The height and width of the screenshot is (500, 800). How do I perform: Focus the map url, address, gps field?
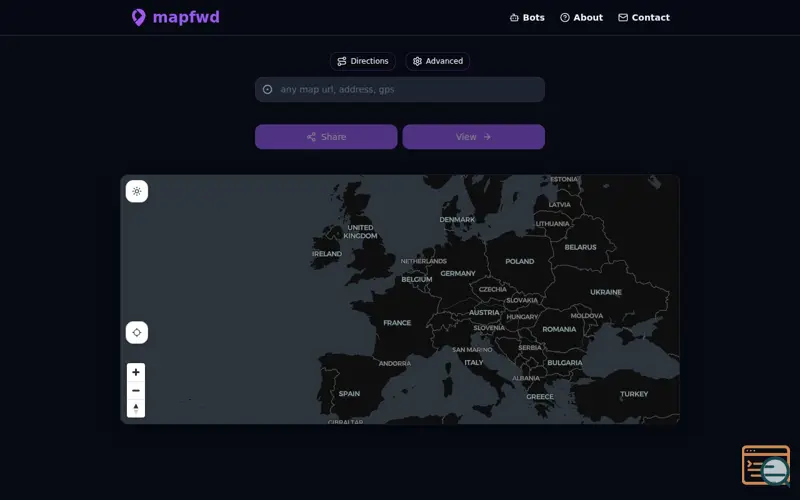(x=400, y=89)
